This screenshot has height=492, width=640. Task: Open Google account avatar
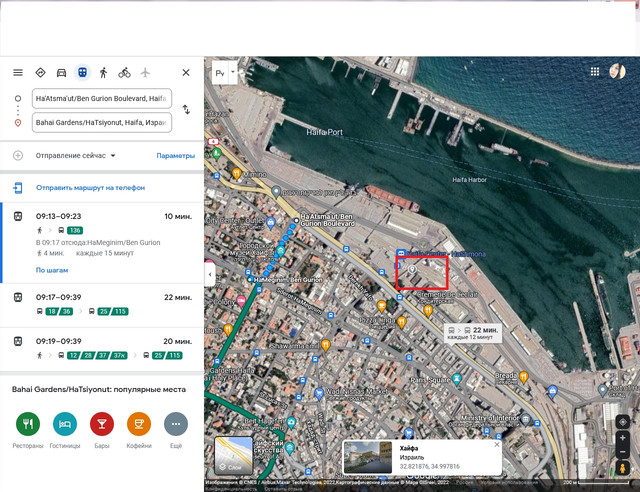[x=618, y=71]
